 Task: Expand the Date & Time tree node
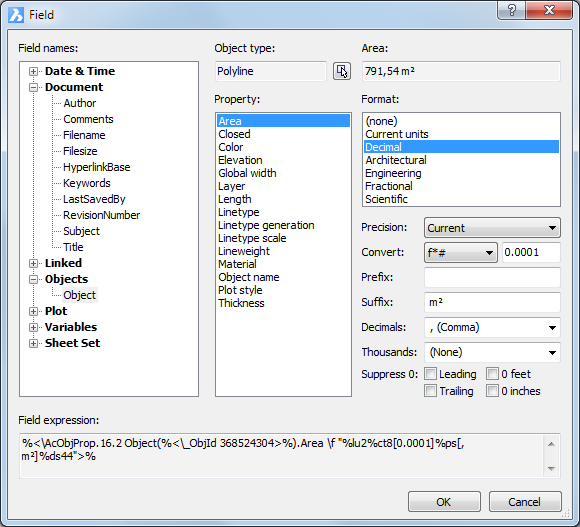tap(33, 71)
